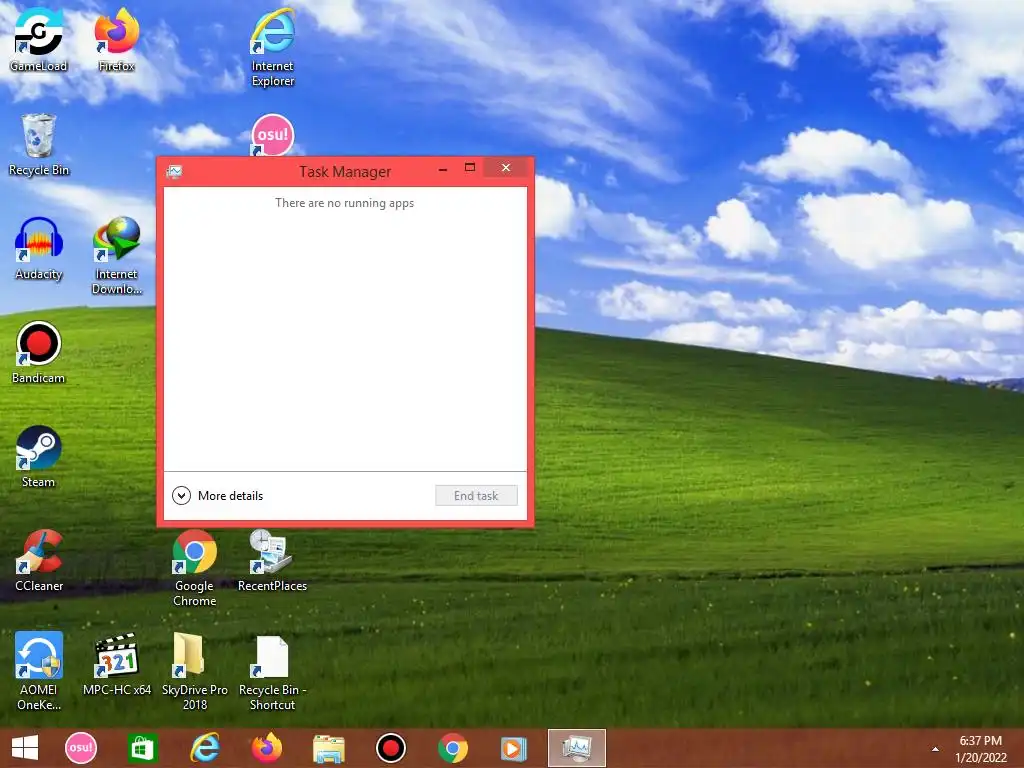Select the Internet Download Manager desktop icon

tap(116, 255)
